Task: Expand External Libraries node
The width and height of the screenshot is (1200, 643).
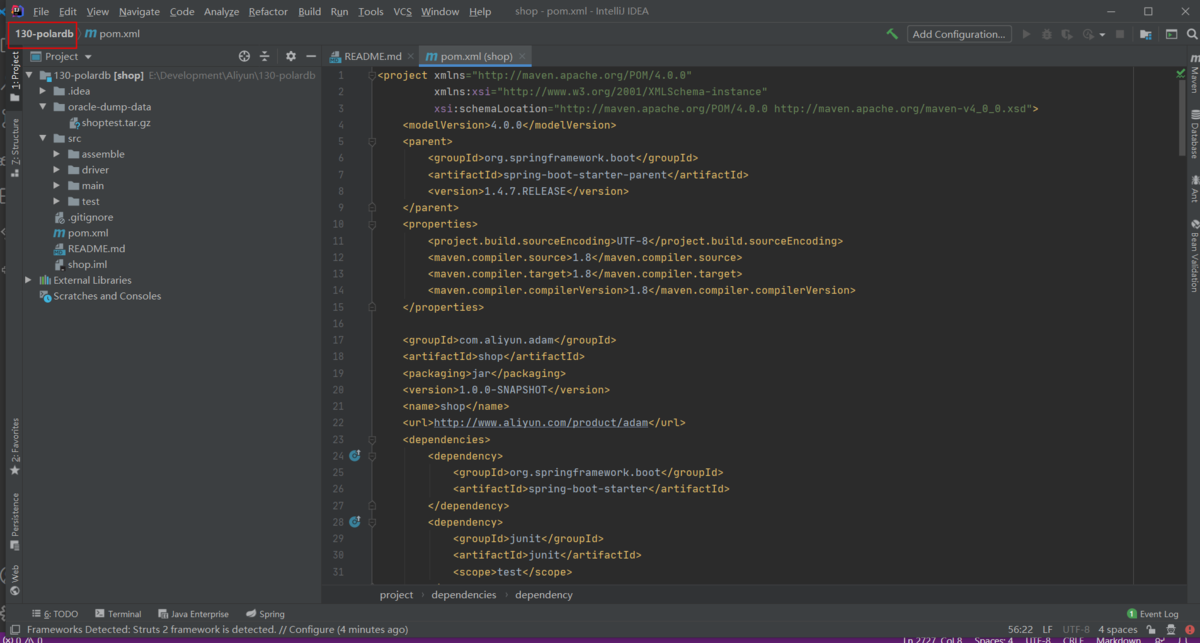Action: tap(30, 280)
